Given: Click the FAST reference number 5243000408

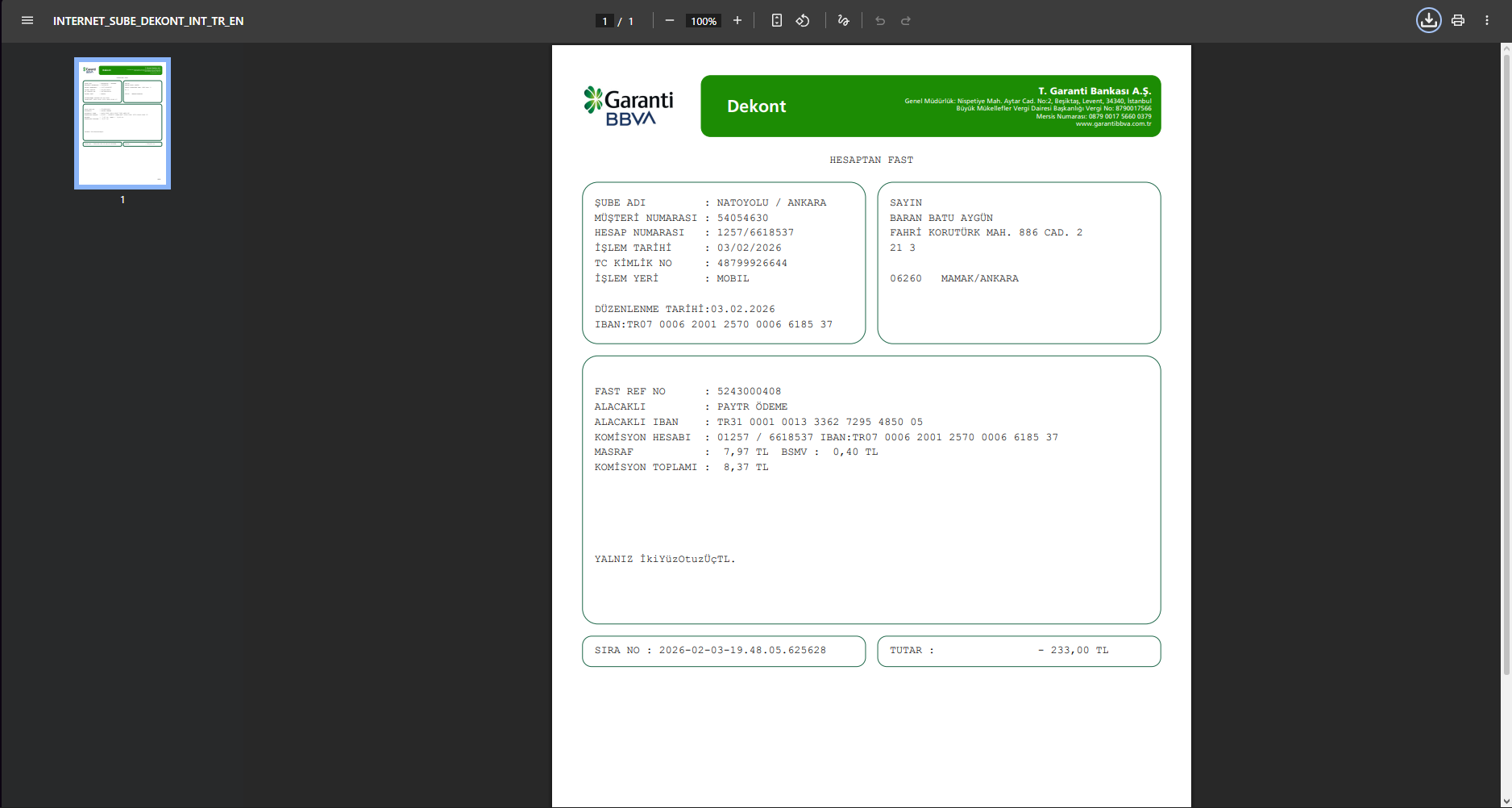Looking at the screenshot, I should [x=749, y=391].
